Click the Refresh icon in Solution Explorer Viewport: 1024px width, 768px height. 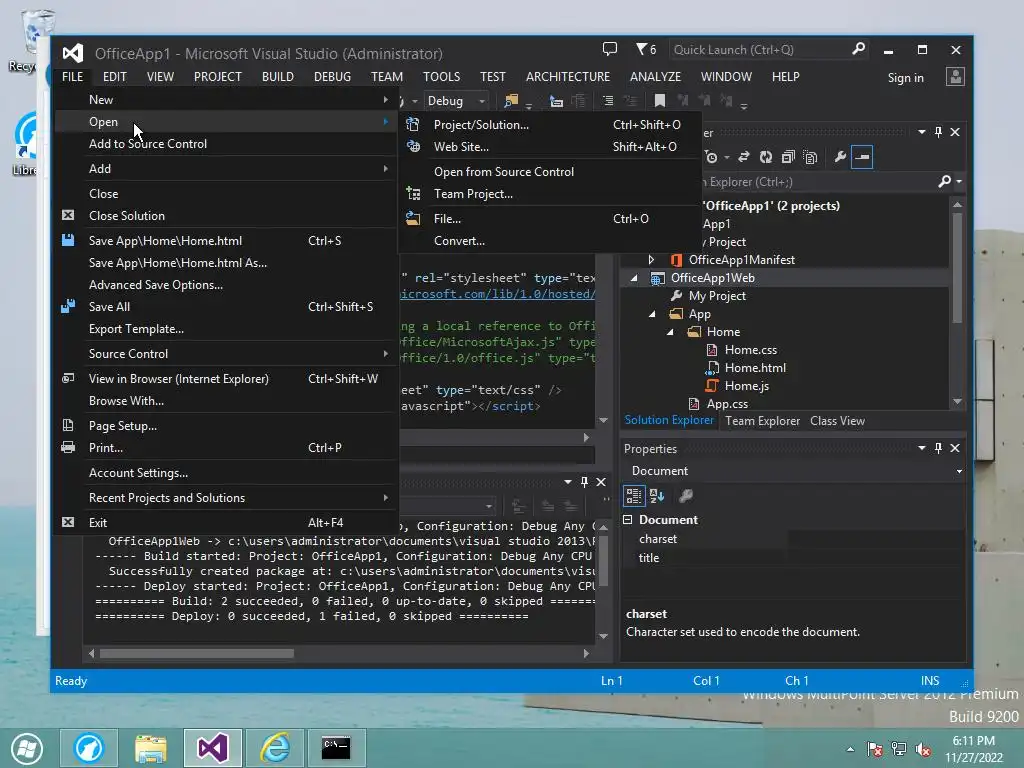[766, 157]
